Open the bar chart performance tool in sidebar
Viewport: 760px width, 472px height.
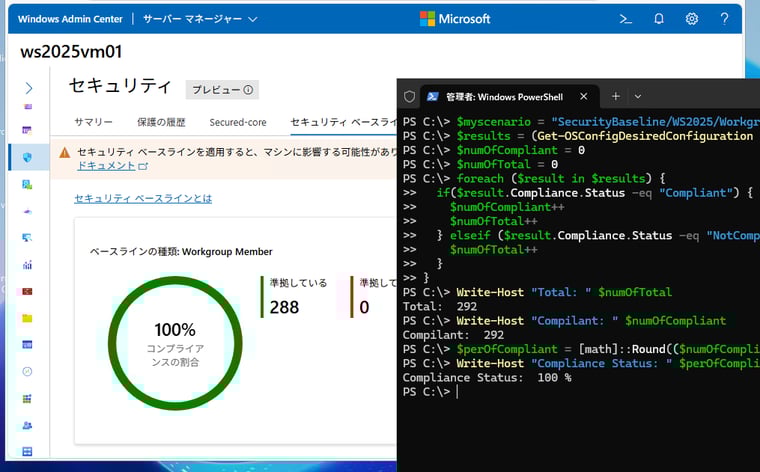[27, 265]
